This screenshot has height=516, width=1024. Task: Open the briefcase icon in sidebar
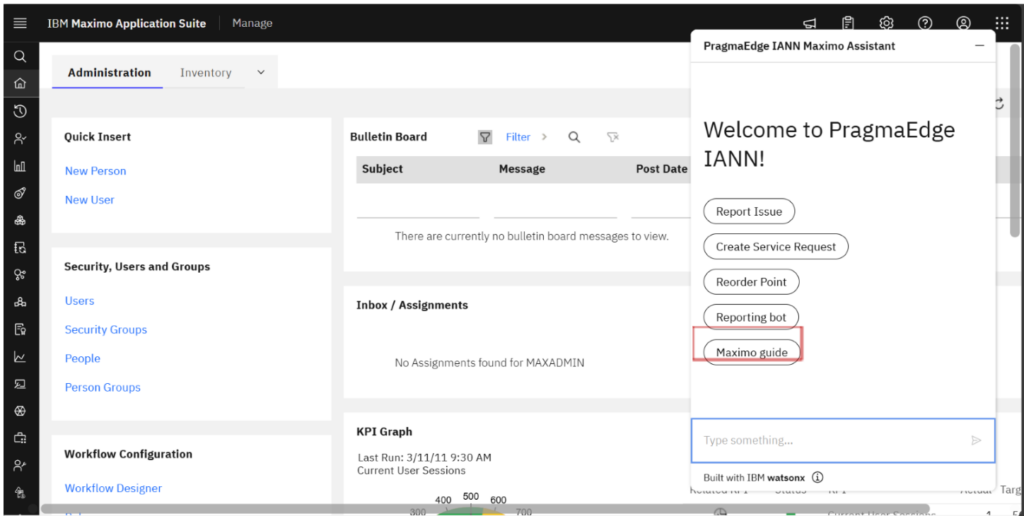(20, 438)
